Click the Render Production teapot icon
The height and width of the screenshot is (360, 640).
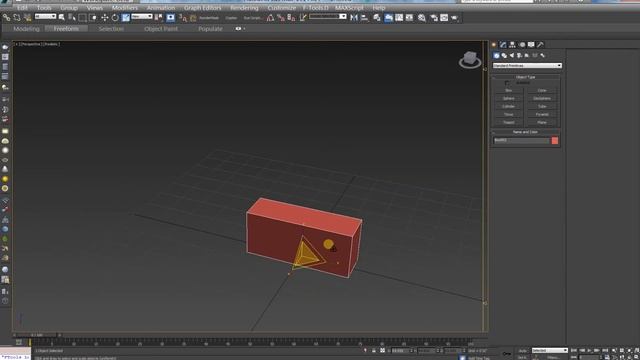click(x=454, y=17)
